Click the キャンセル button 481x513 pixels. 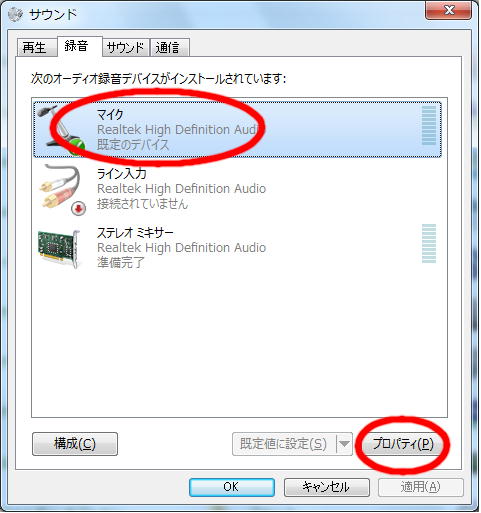(326, 487)
